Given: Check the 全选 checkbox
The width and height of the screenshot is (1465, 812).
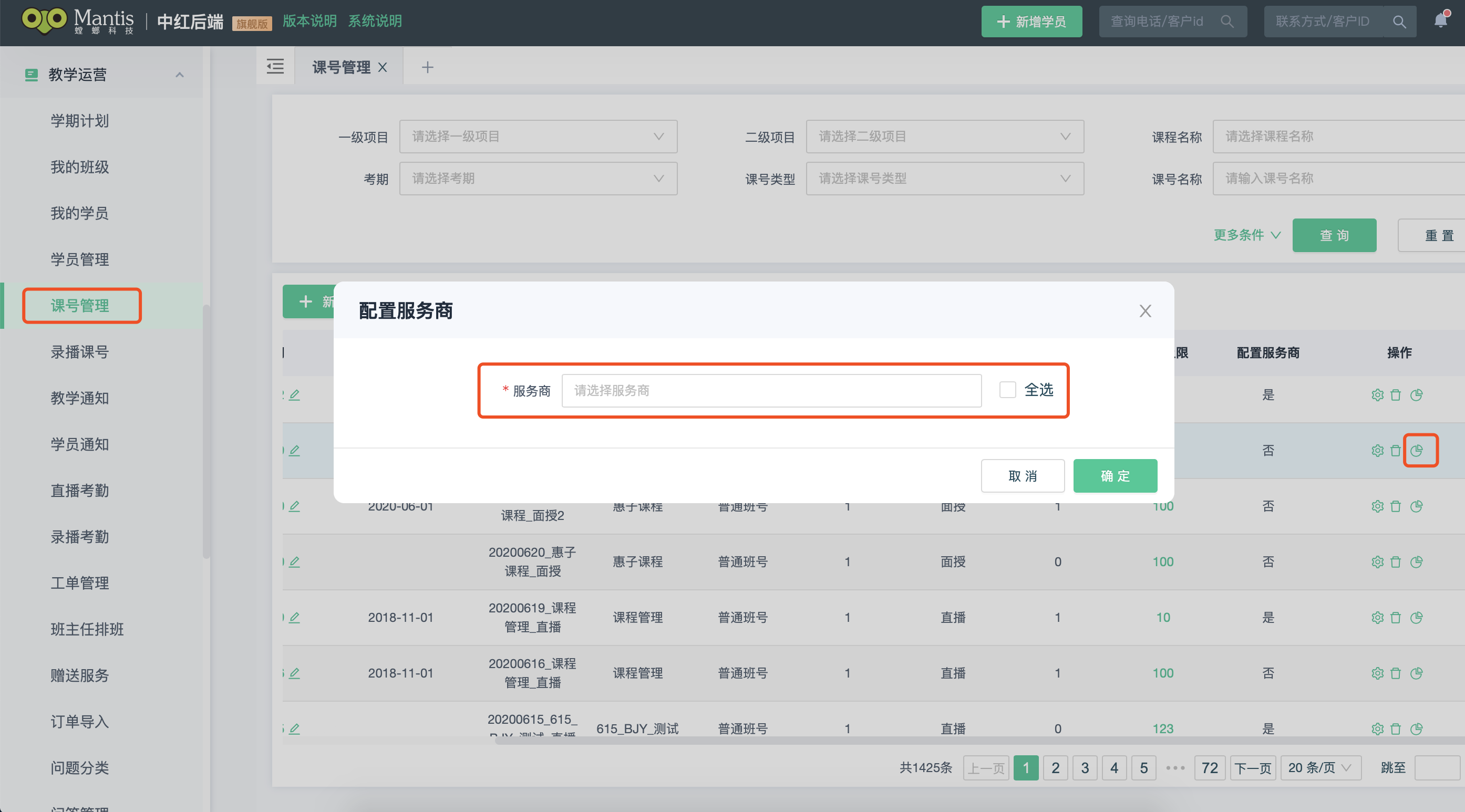Looking at the screenshot, I should [1007, 390].
